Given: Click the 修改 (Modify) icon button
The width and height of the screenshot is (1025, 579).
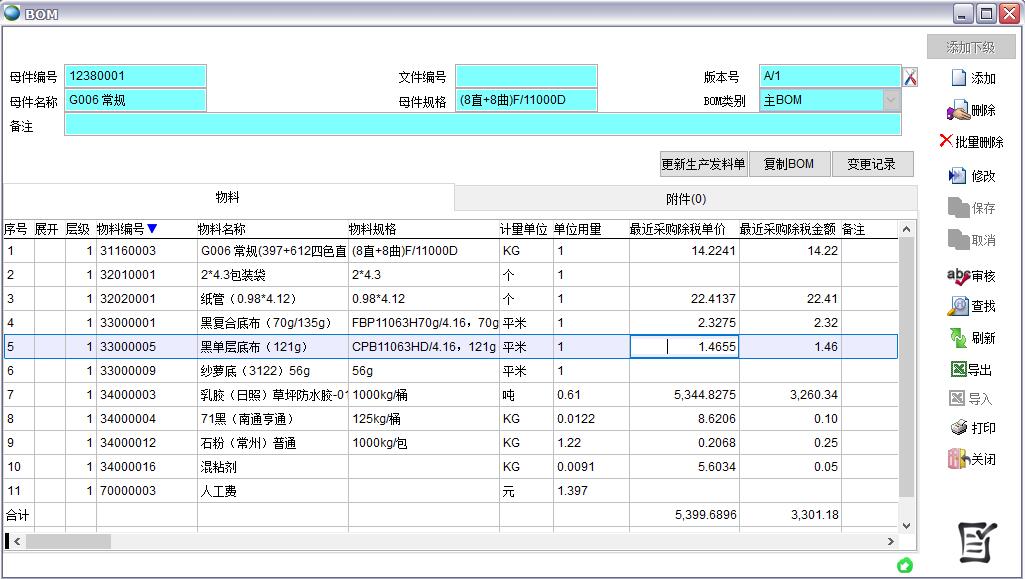Looking at the screenshot, I should click(972, 176).
